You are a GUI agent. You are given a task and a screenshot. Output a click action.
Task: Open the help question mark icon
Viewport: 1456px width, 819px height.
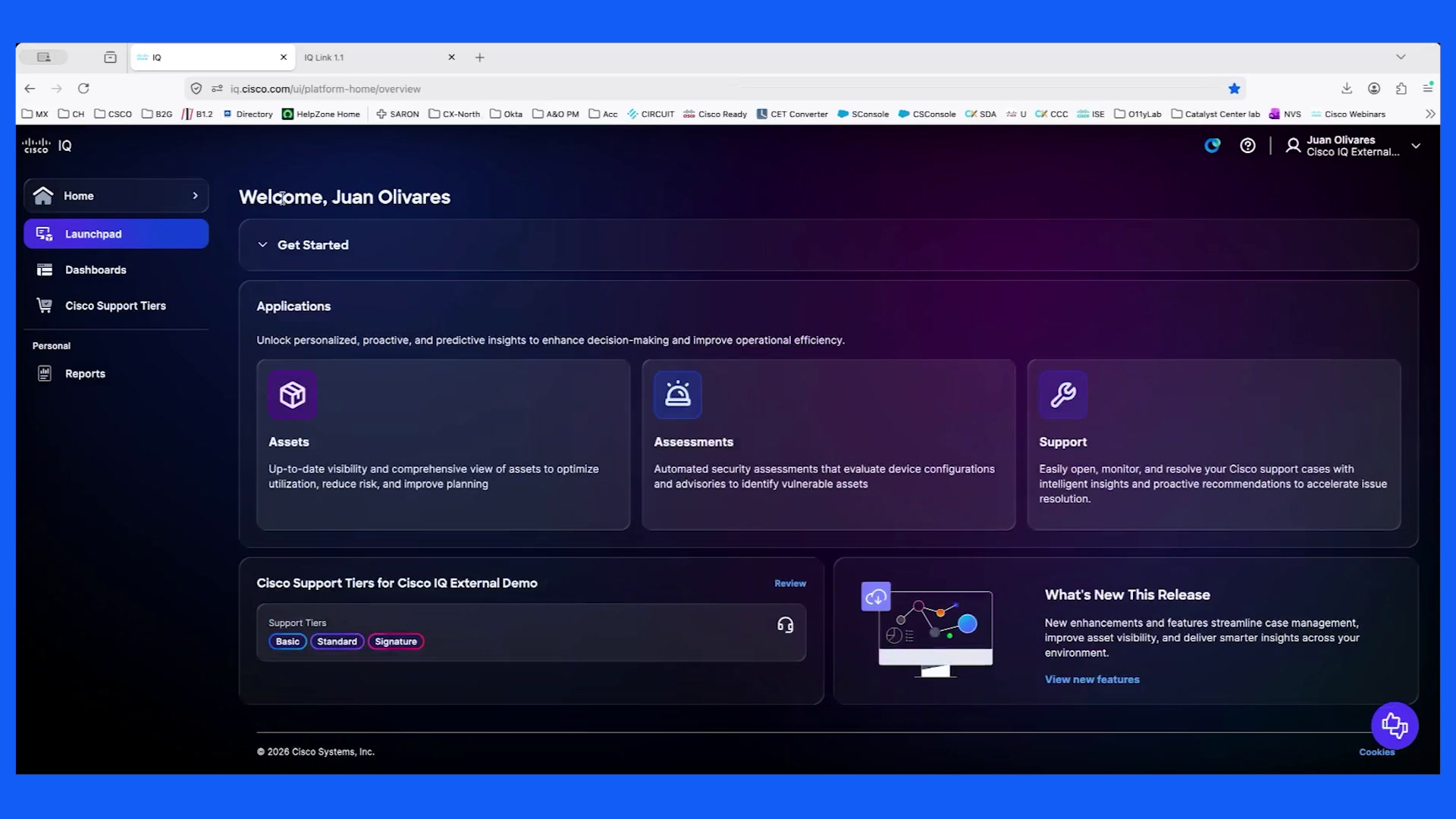(1247, 146)
